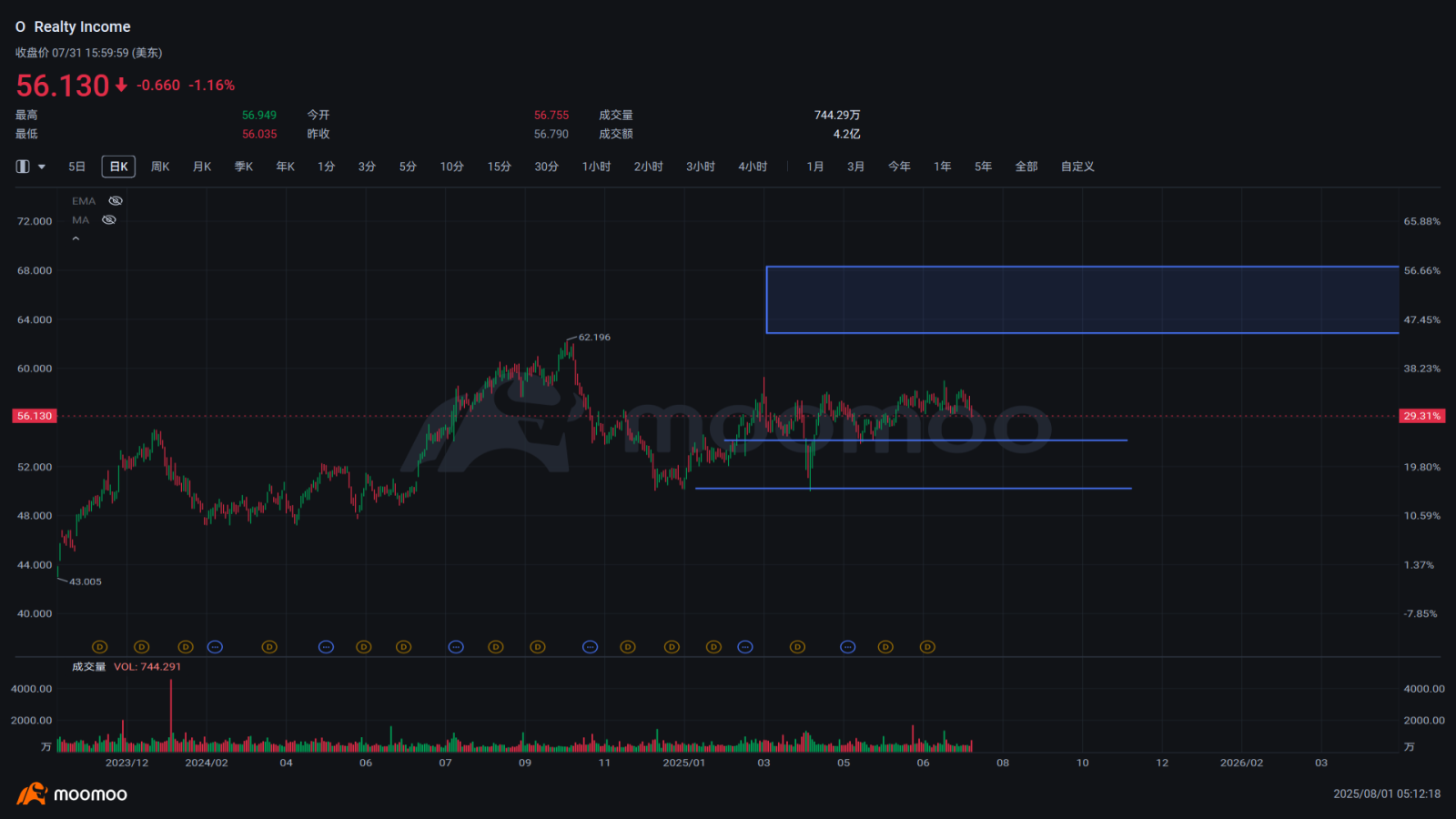Click the moomoo logo at bottom left
This screenshot has width=1456, height=819.
[72, 794]
